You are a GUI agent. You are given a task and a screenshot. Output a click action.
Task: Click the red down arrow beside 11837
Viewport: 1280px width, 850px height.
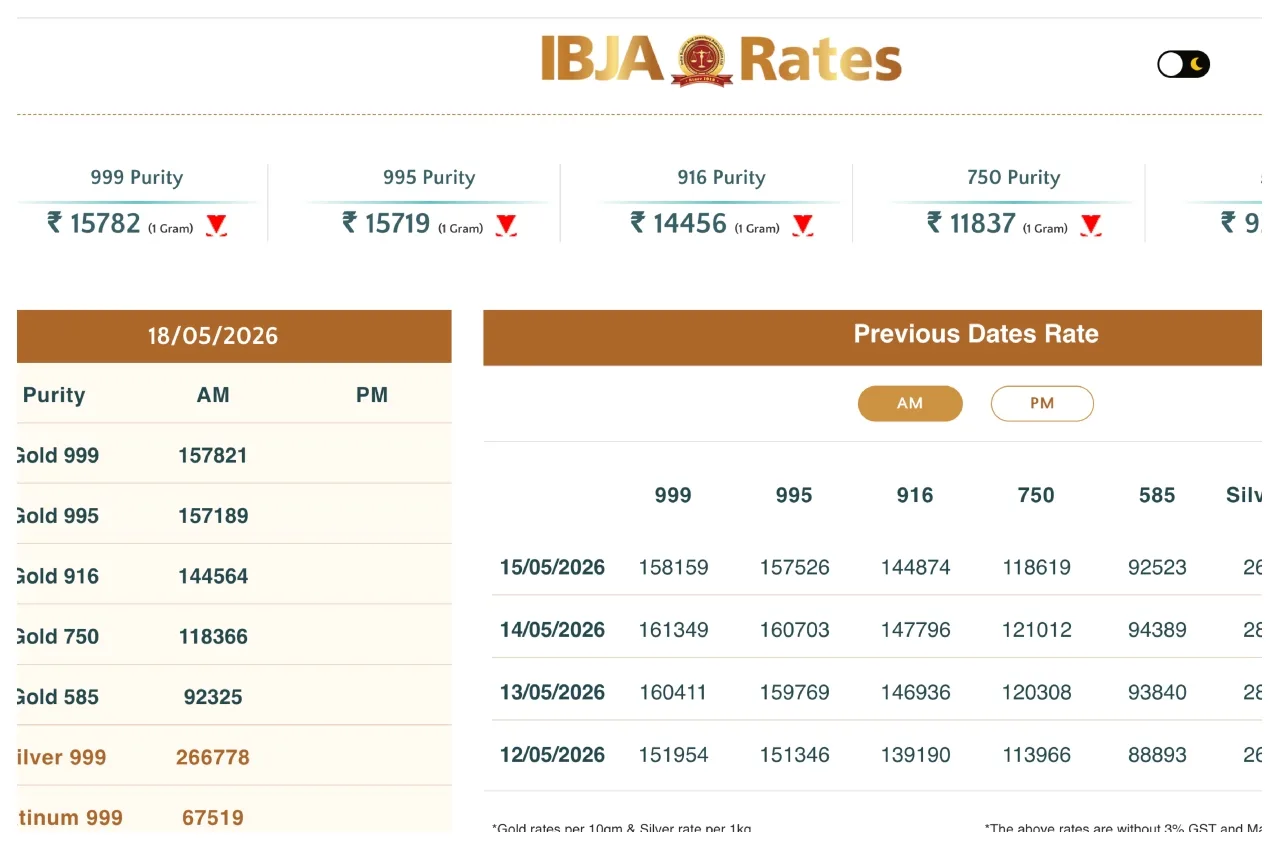(x=1091, y=225)
